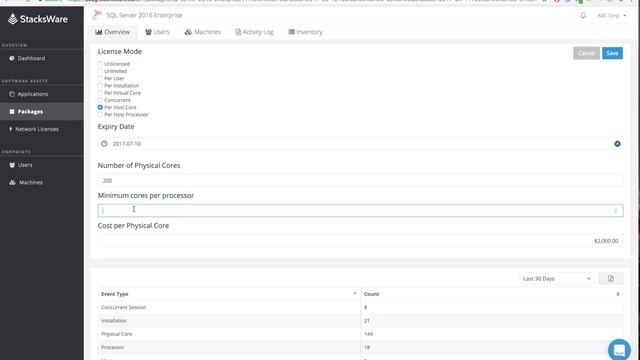Select the Per Virtual Core license mode
This screenshot has height=360, width=640.
[100, 93]
